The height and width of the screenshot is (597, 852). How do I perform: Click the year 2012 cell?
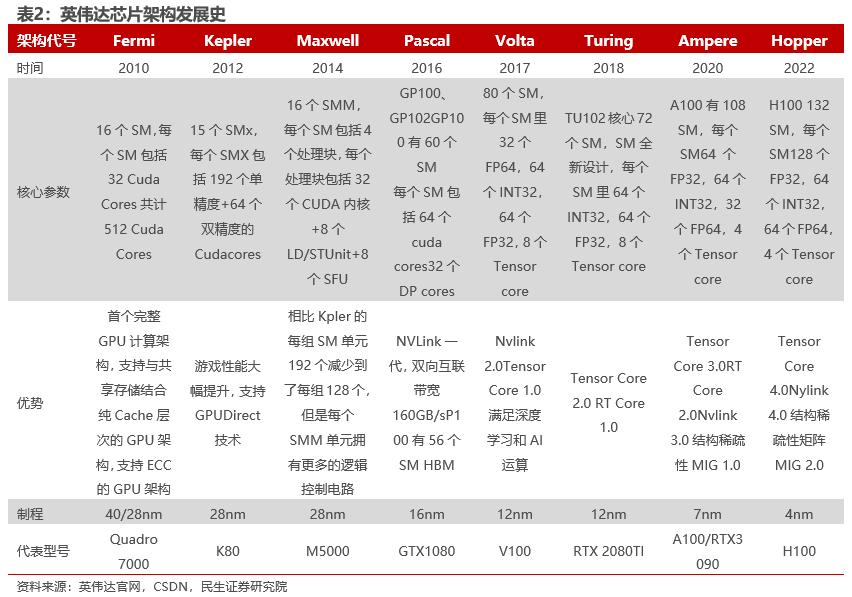click(x=228, y=68)
